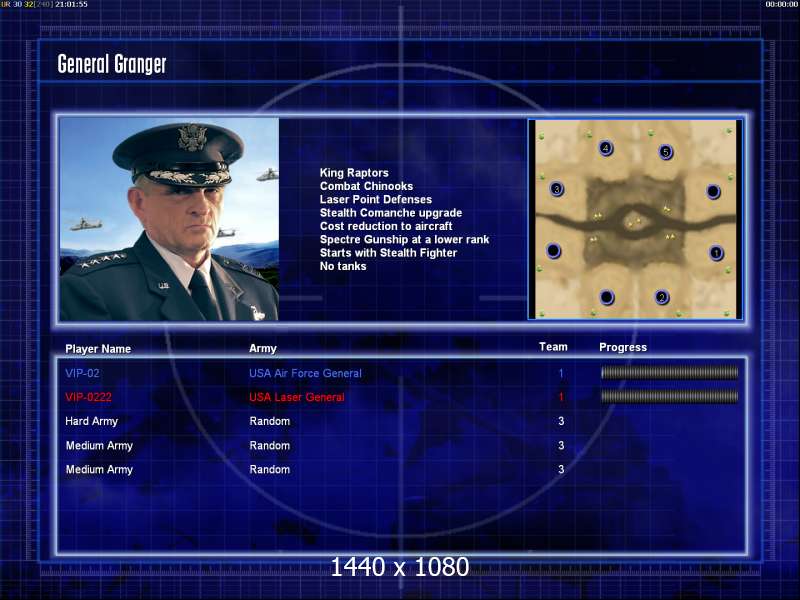Click the Cost reduction to aircraft line
Screen dimensions: 800x600
[386, 226]
